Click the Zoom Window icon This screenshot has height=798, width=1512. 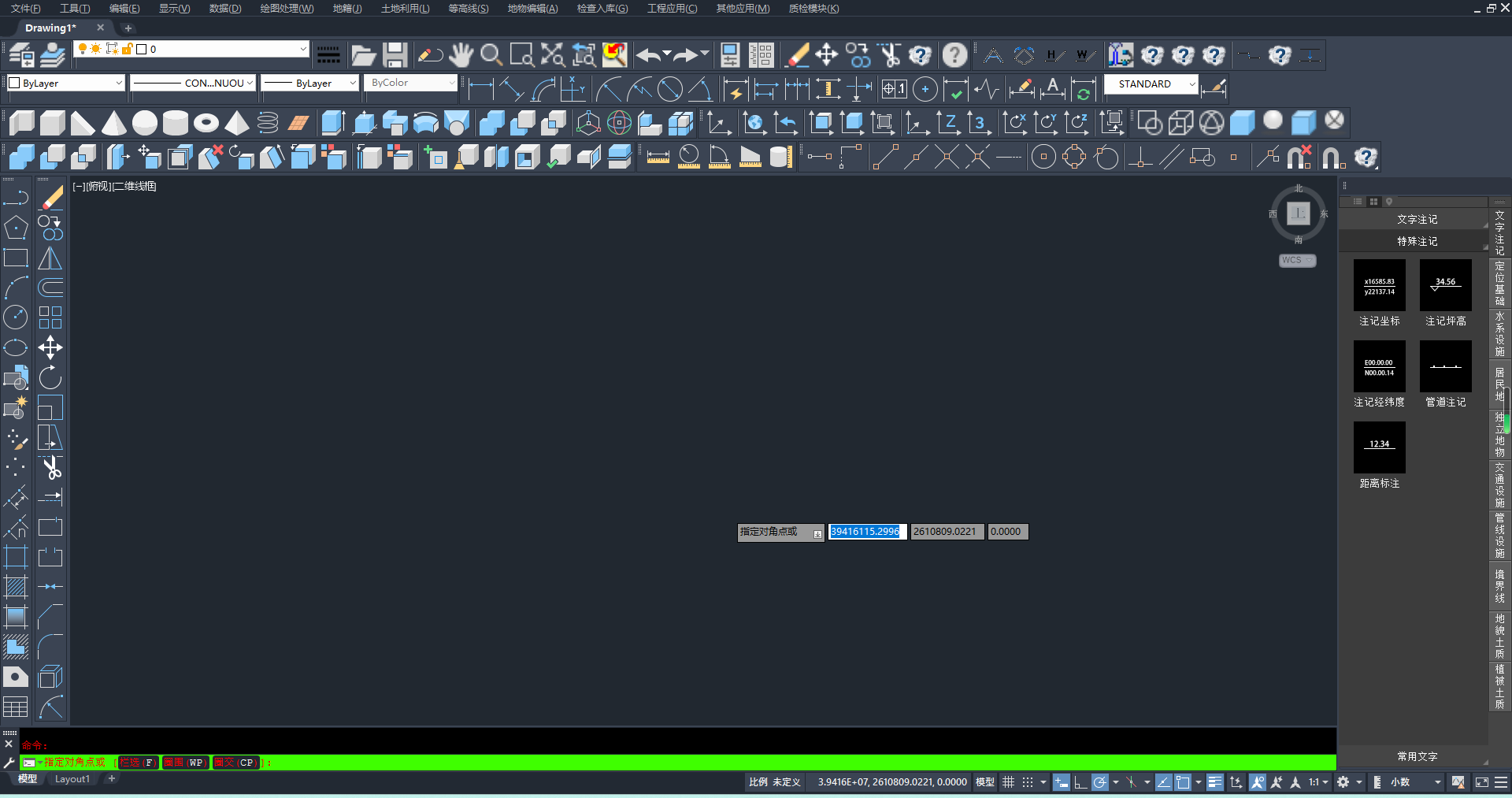[x=522, y=55]
